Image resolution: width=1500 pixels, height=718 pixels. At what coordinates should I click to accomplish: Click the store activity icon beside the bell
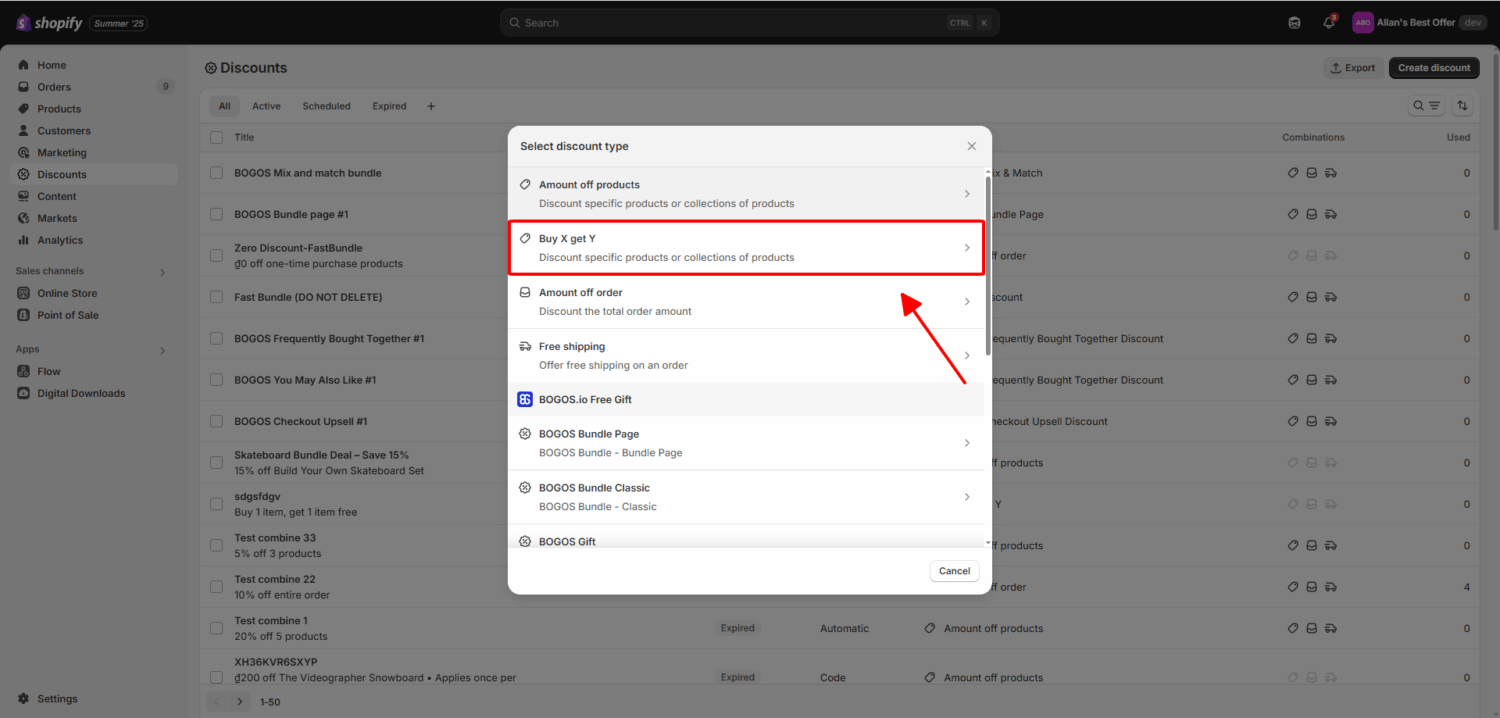coord(1295,23)
